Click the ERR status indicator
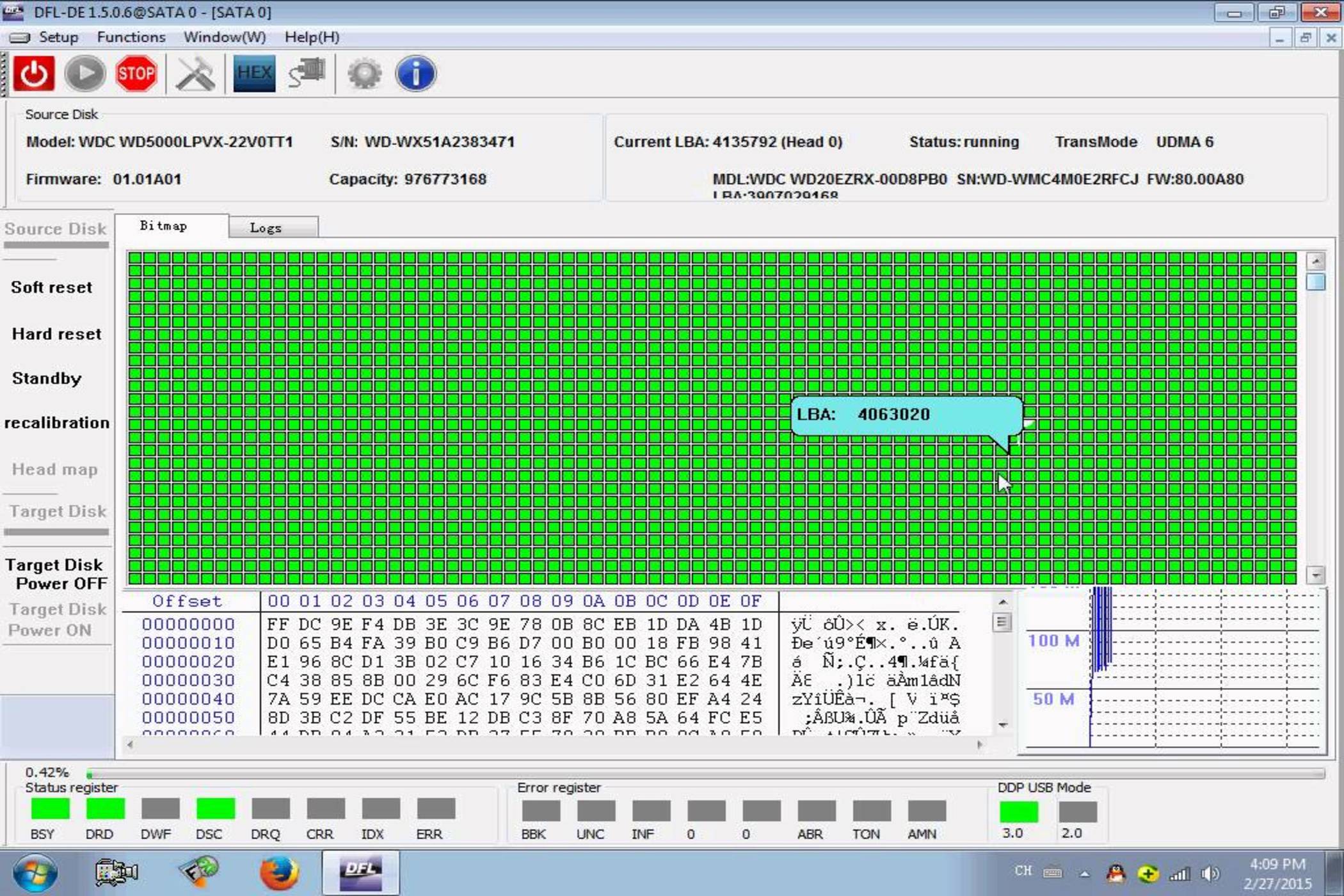The height and width of the screenshot is (896, 1344). [x=435, y=808]
